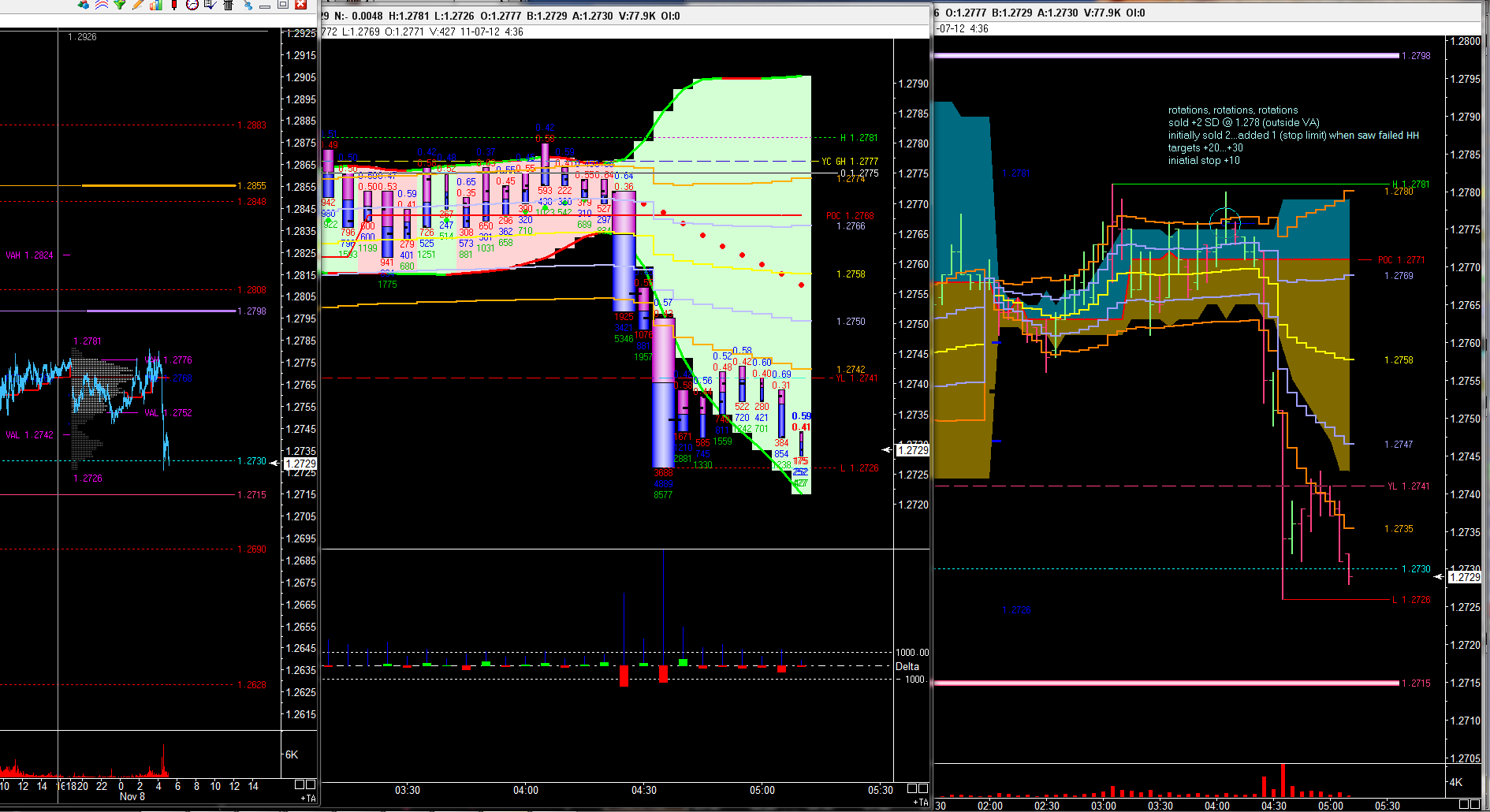The width and height of the screenshot is (1490, 812).
Task: Click the 'sold +2 SD @ 1.278' annotation line
Action: (1244, 123)
